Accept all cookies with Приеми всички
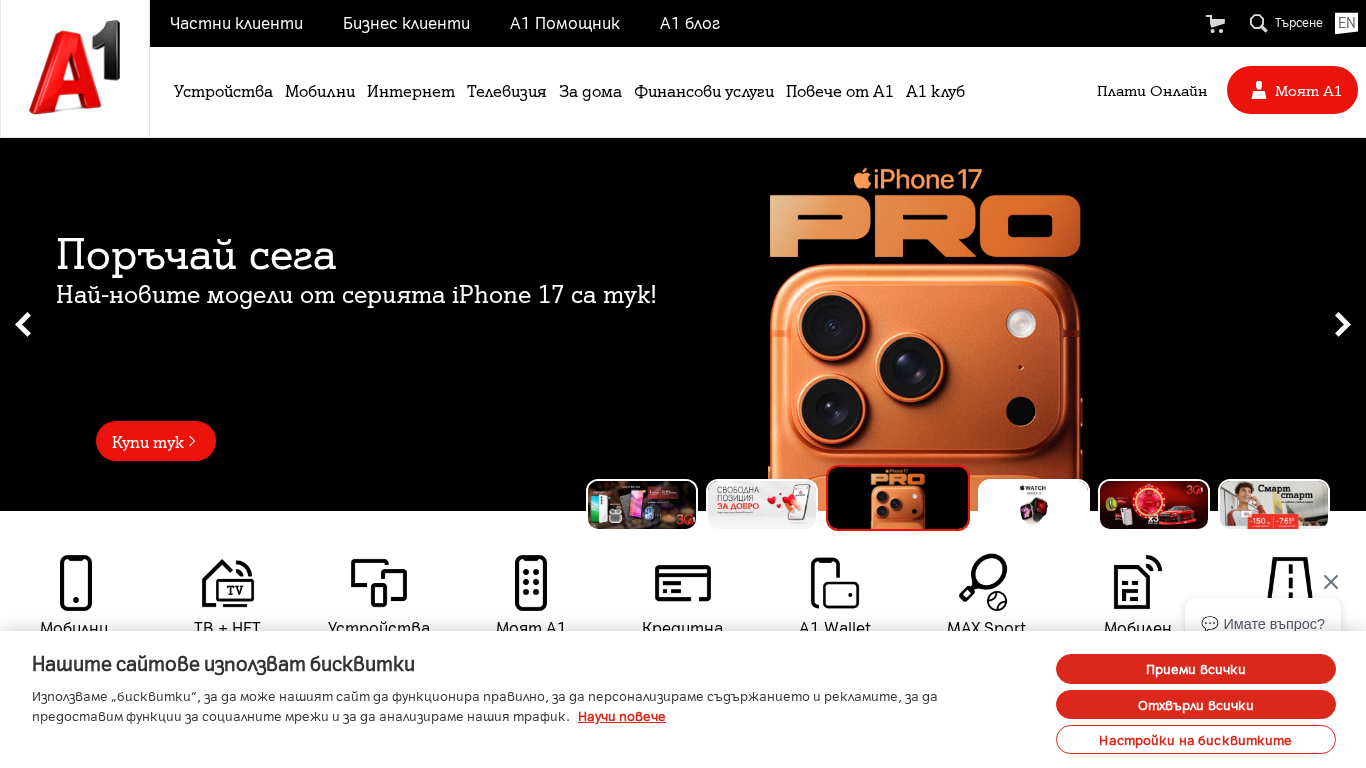Viewport: 1366px width, 768px height. 1196,669
